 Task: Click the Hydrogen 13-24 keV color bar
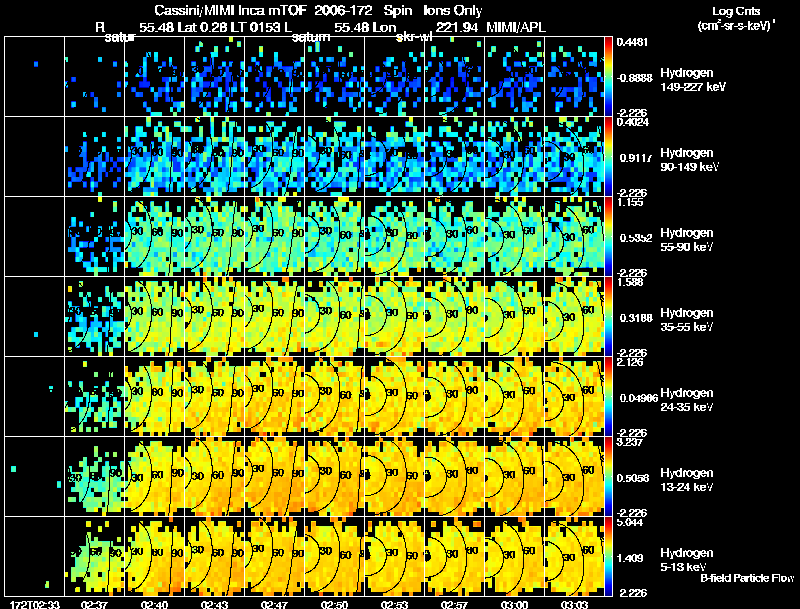608,477
